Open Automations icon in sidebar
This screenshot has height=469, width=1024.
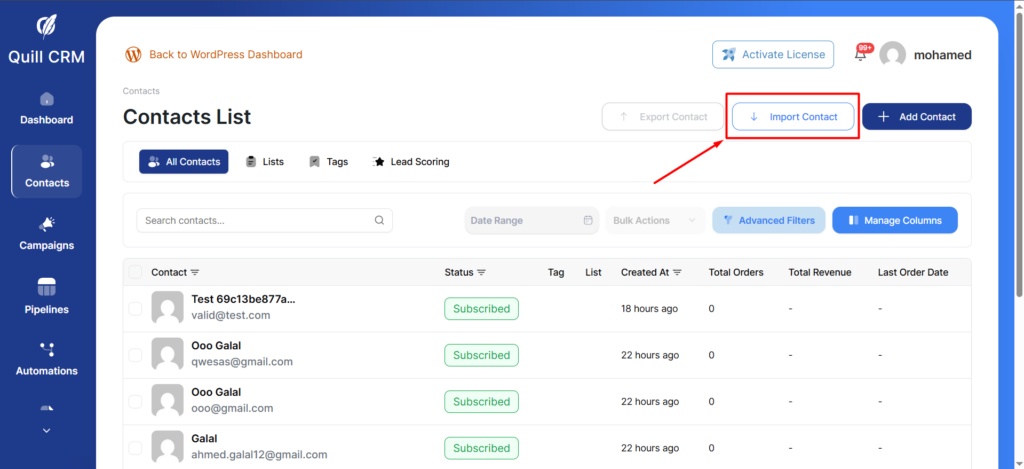coord(46,350)
